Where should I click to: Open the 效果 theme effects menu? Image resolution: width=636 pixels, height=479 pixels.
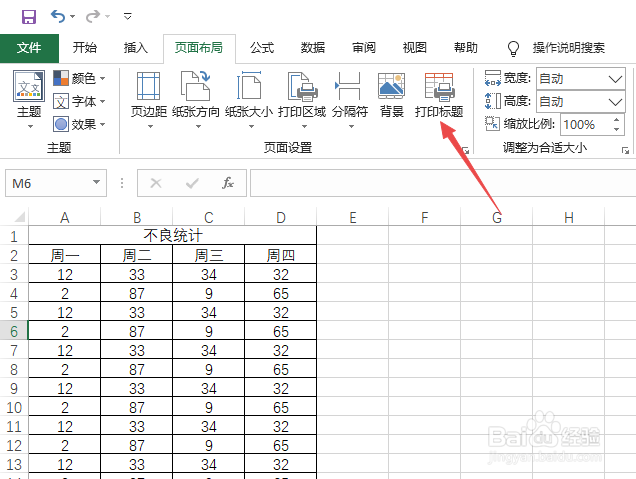[79, 124]
